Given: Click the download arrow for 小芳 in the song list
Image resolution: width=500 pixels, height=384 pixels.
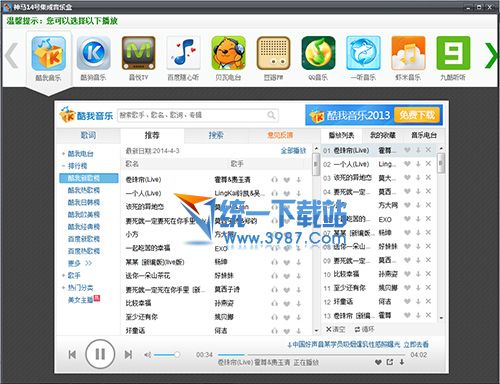Looking at the screenshot, I should (x=299, y=234).
